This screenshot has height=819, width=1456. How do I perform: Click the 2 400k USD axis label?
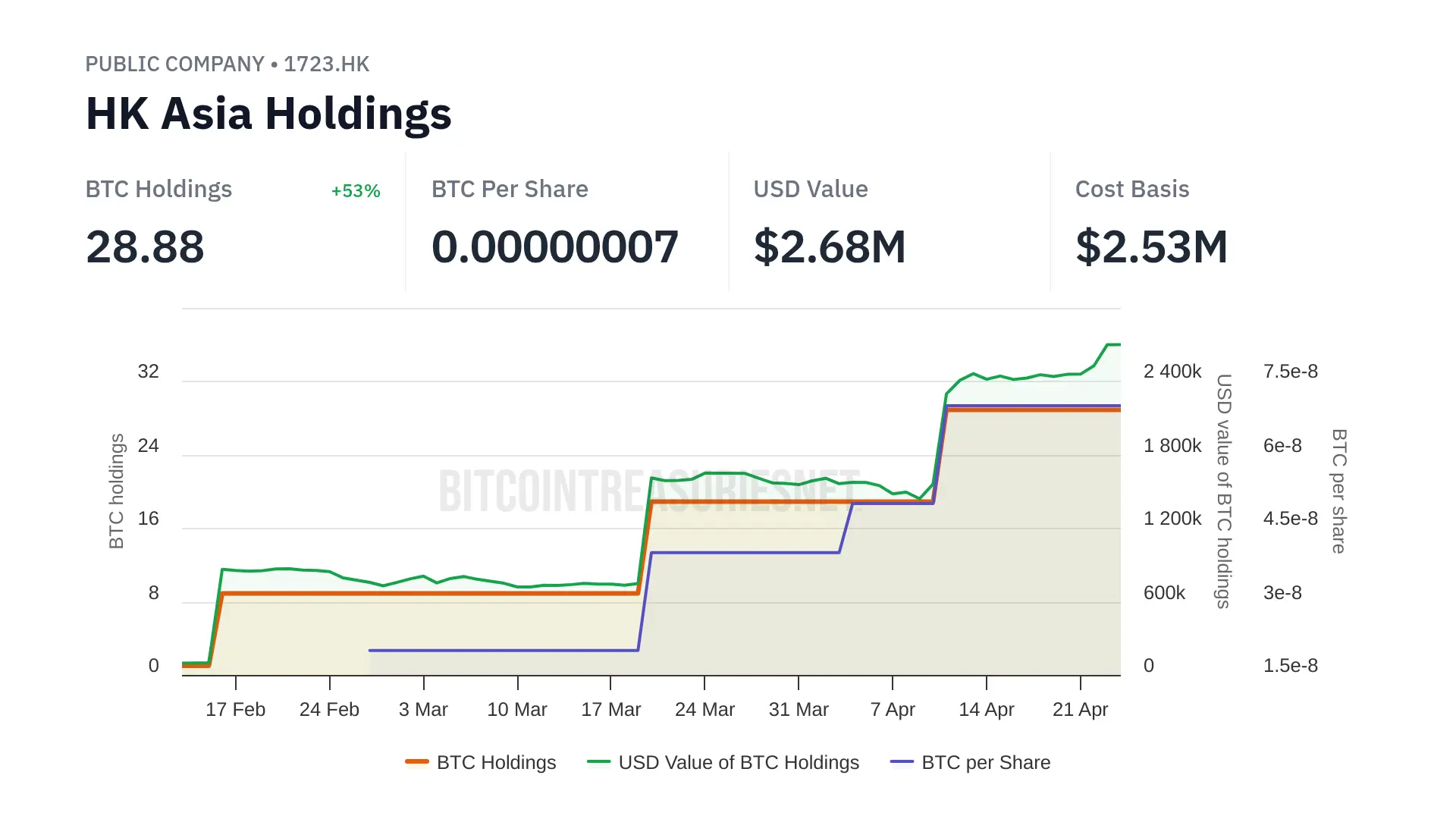[1172, 371]
